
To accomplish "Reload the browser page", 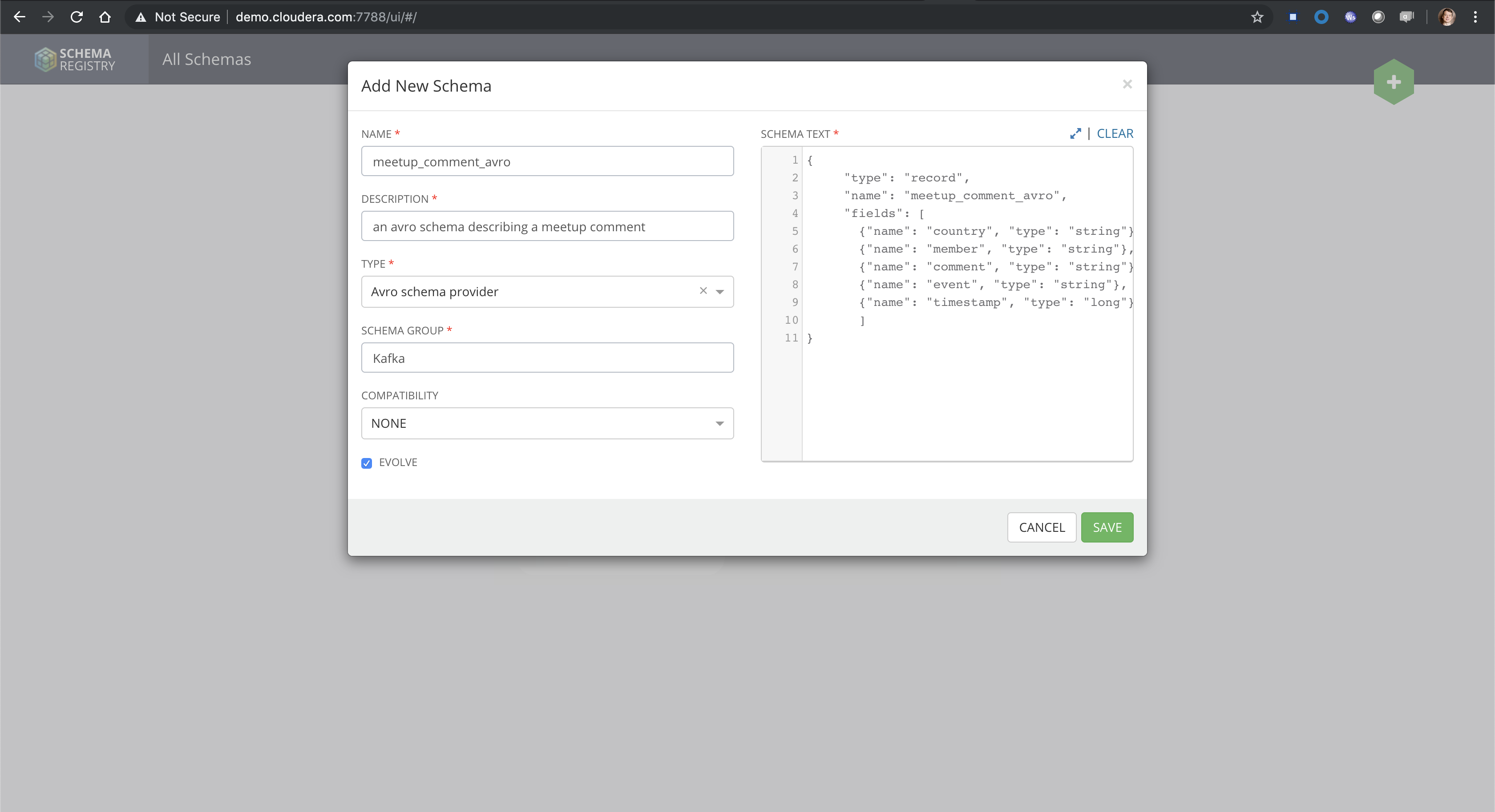I will (x=77, y=17).
